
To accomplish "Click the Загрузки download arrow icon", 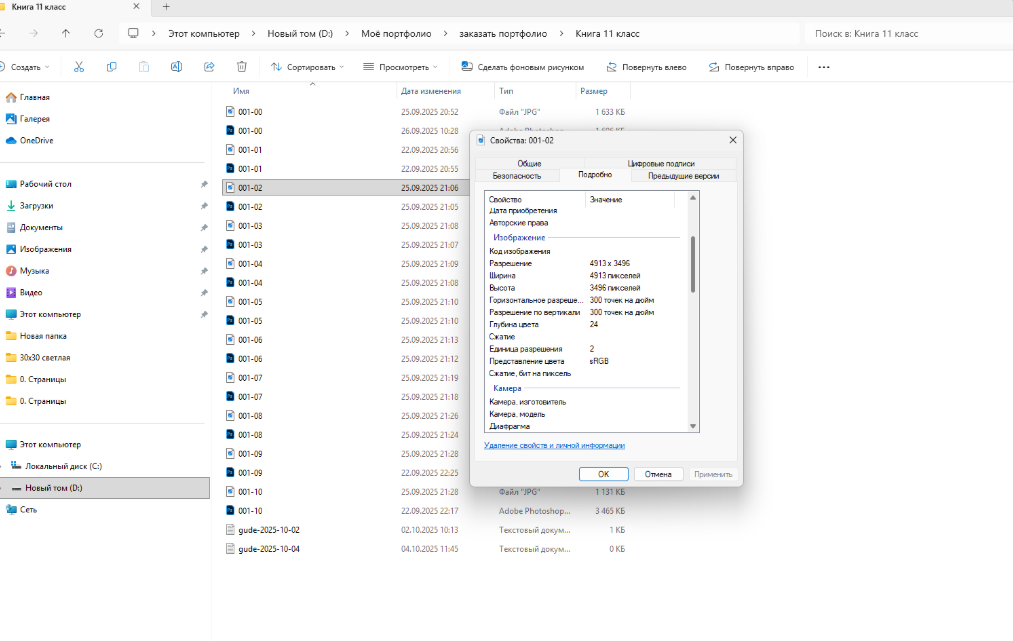I will (11, 205).
